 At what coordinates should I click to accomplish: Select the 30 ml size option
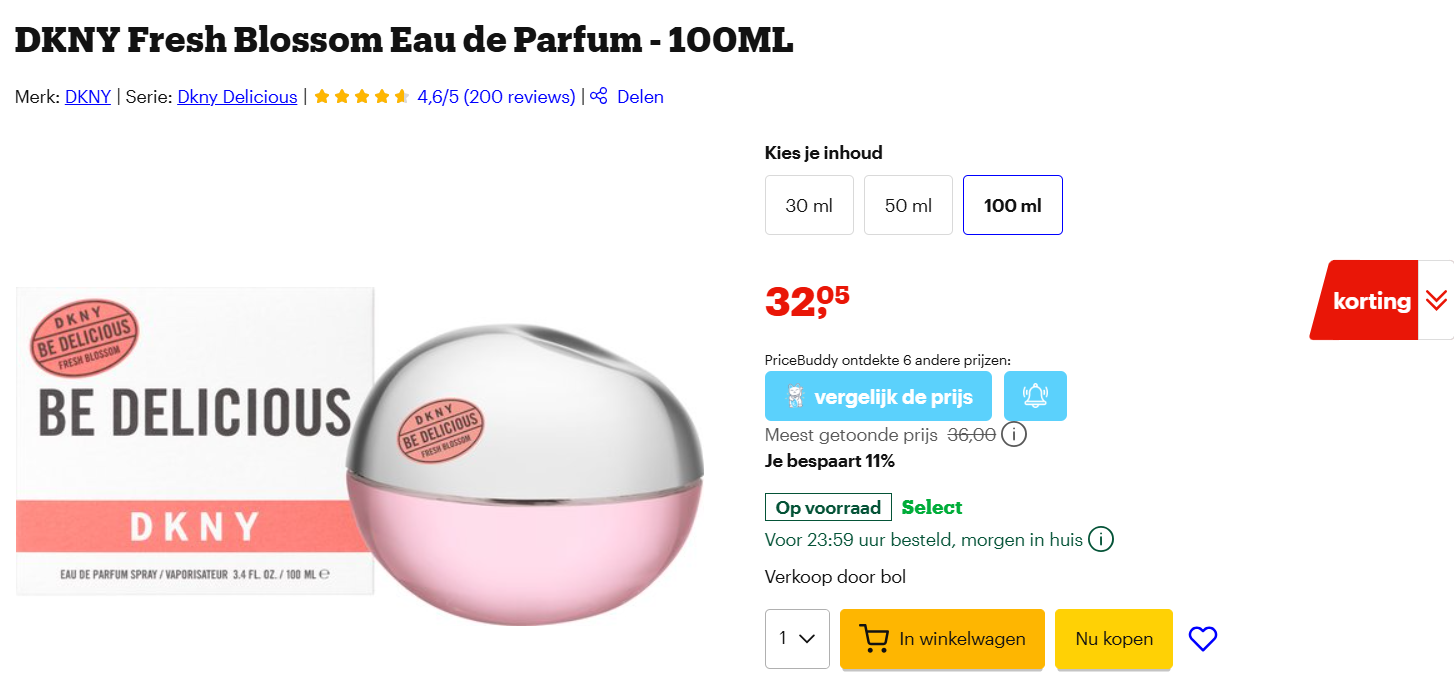point(809,205)
